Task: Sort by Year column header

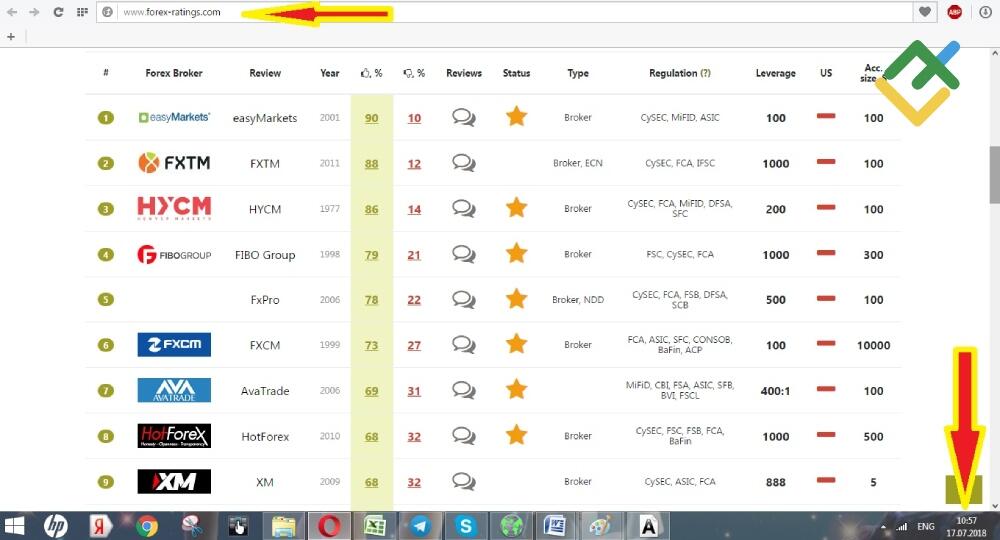Action: (330, 73)
